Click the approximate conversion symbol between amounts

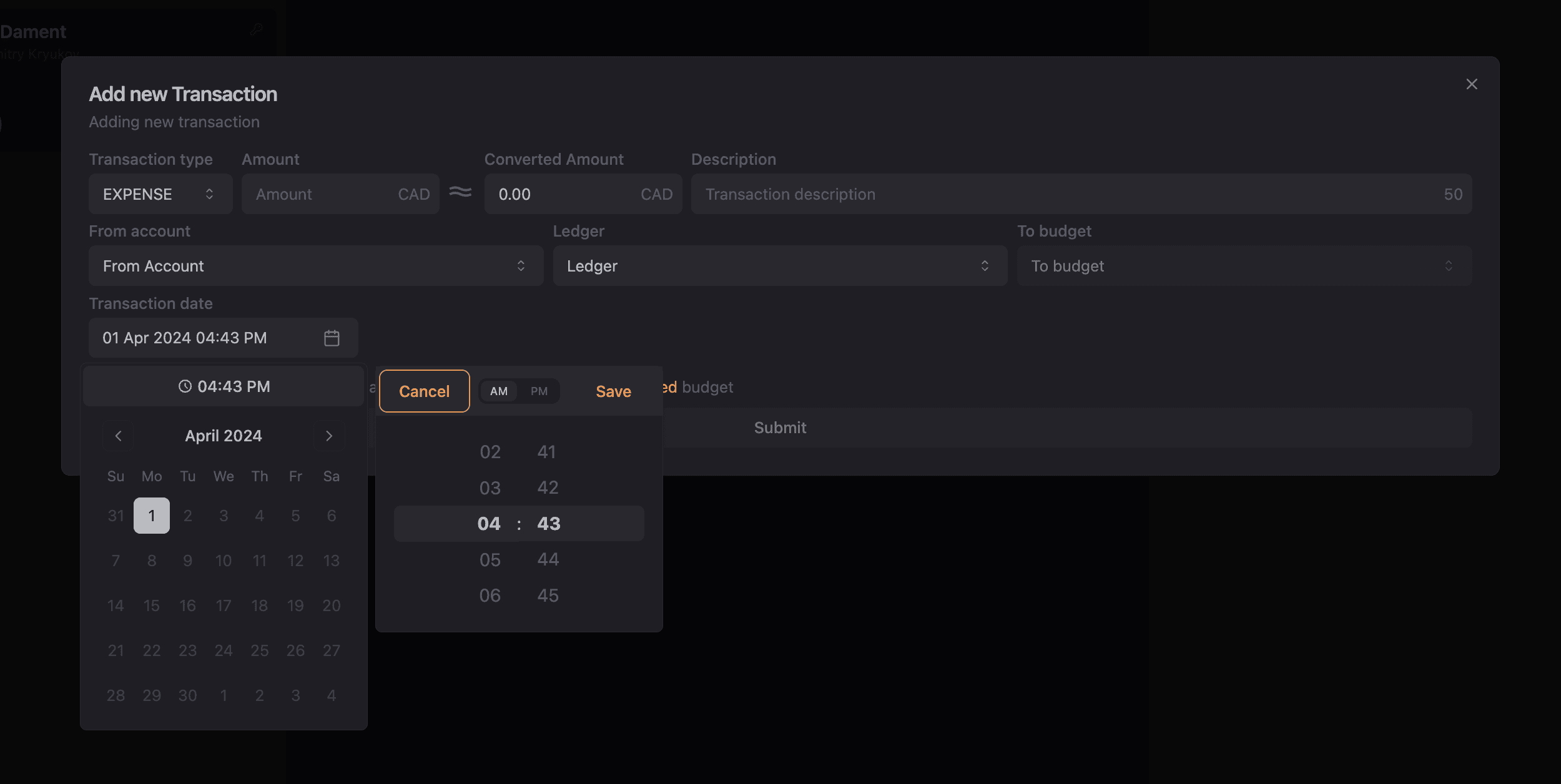(461, 194)
